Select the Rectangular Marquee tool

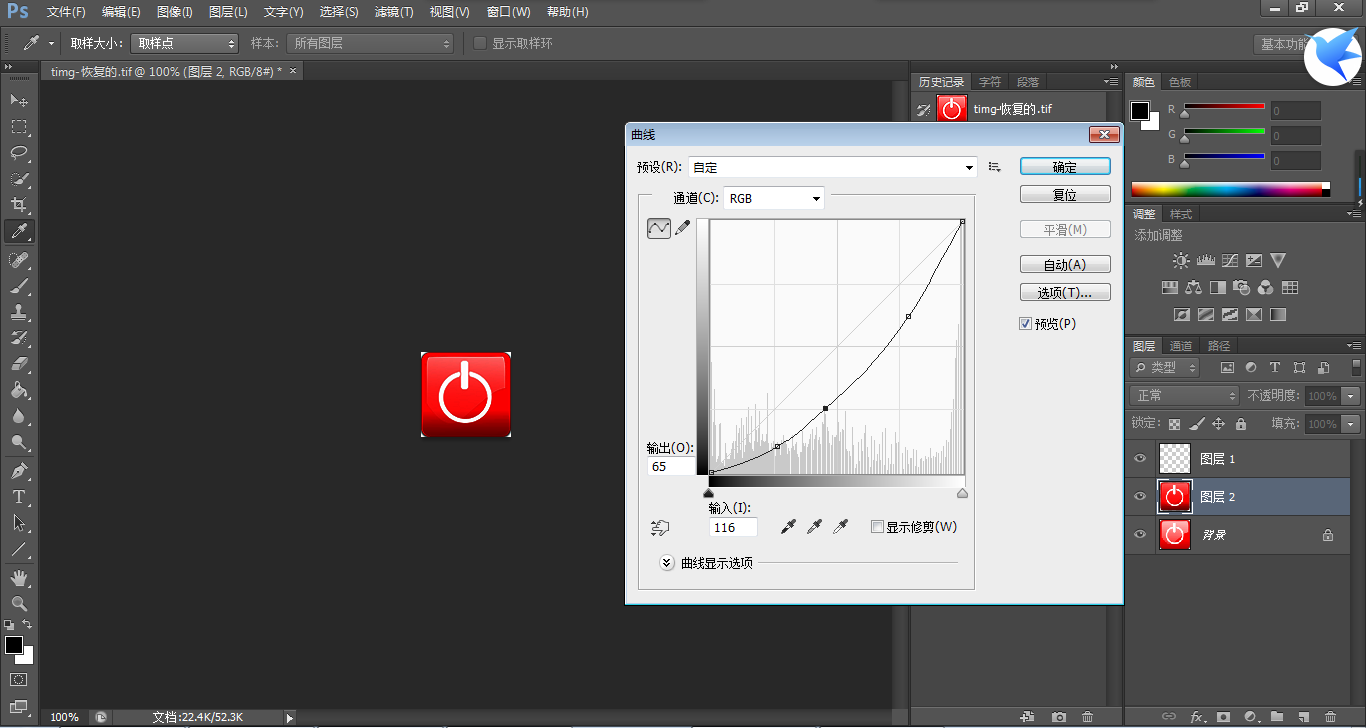(19, 127)
